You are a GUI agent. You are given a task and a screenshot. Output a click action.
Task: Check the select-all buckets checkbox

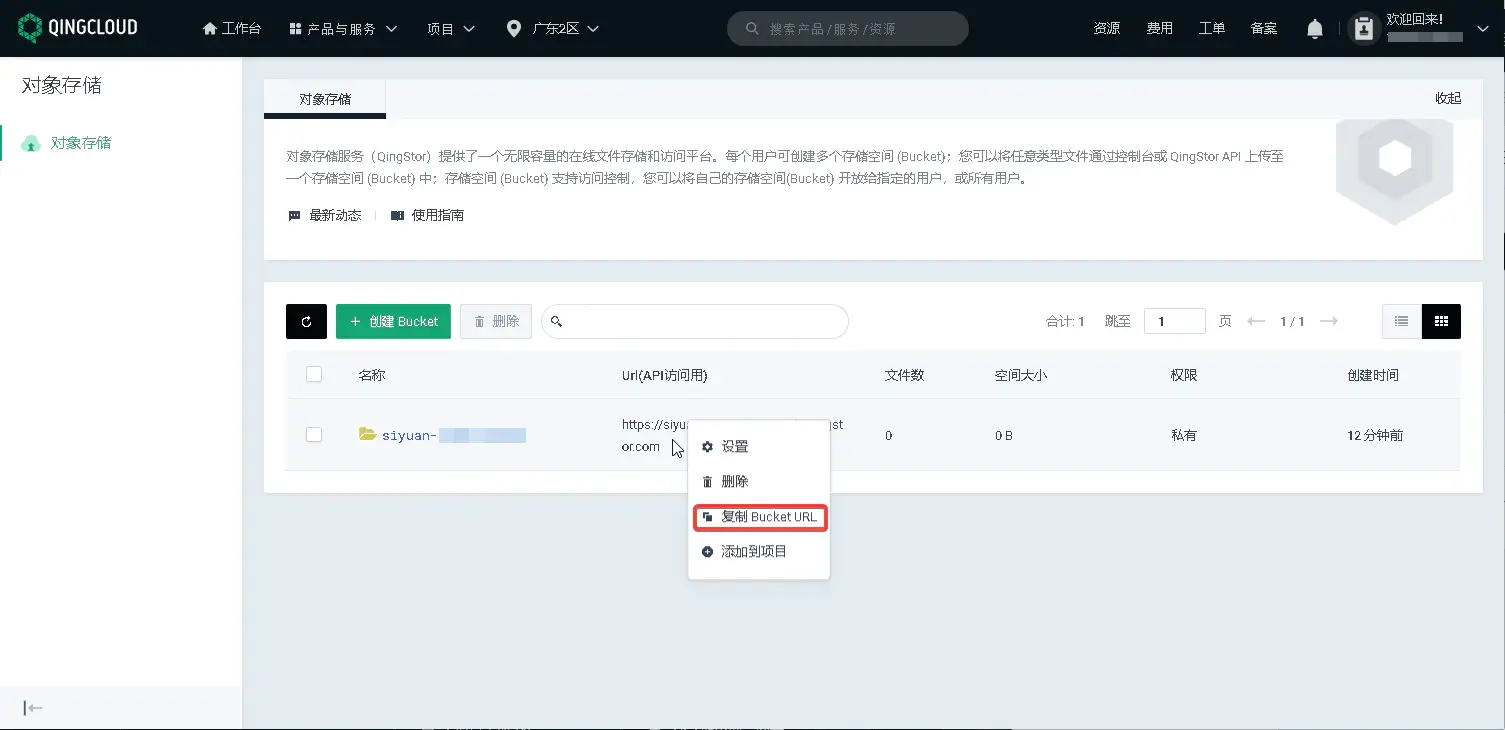pyautogui.click(x=313, y=374)
